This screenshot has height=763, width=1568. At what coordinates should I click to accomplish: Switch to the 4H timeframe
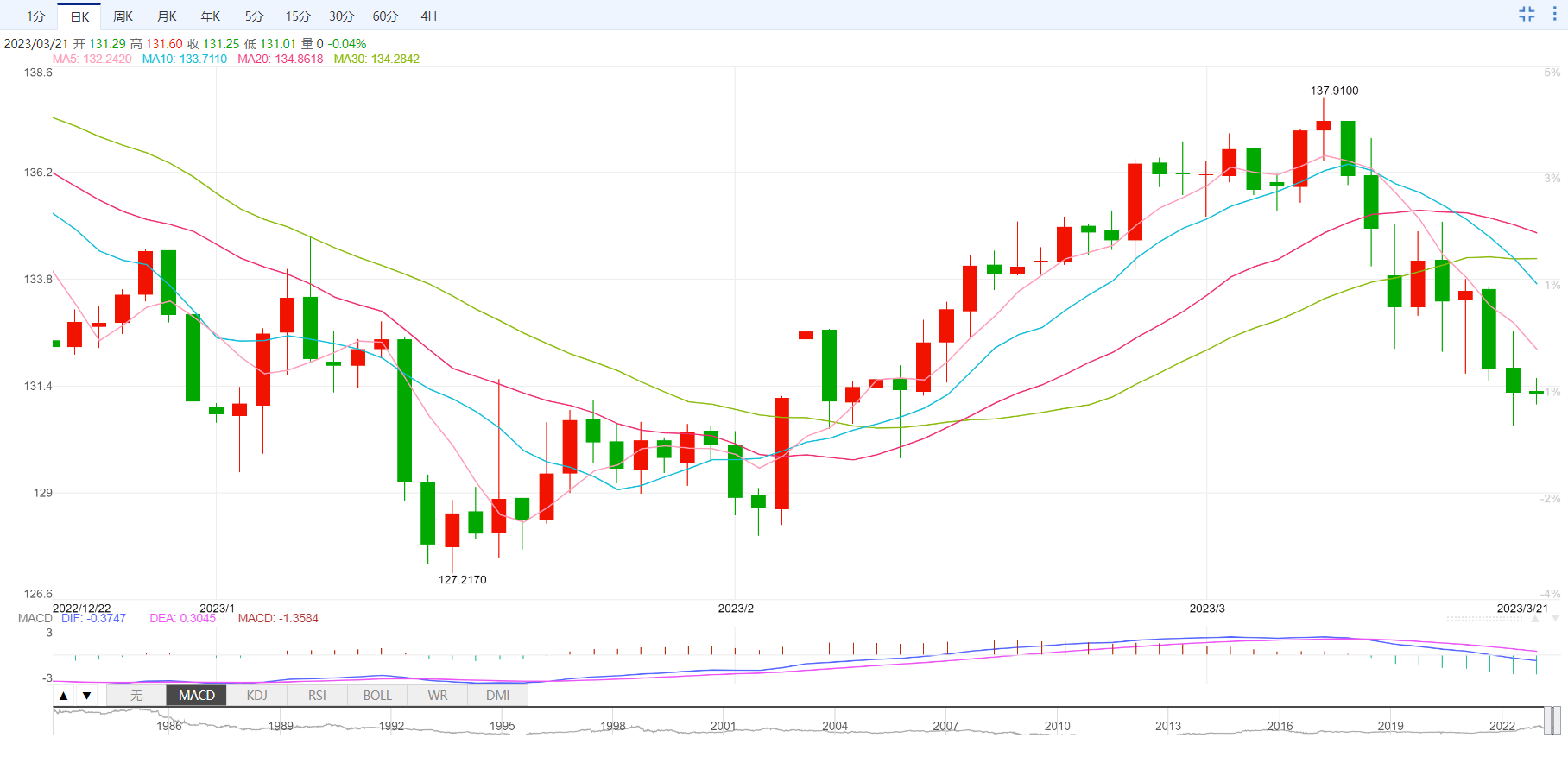pos(428,16)
